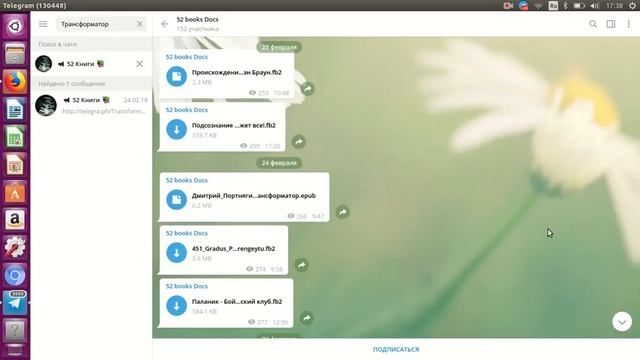Viewport: 640px width, 360px height.
Task: Open the system gear menu in top bar
Action: tap(632, 5)
